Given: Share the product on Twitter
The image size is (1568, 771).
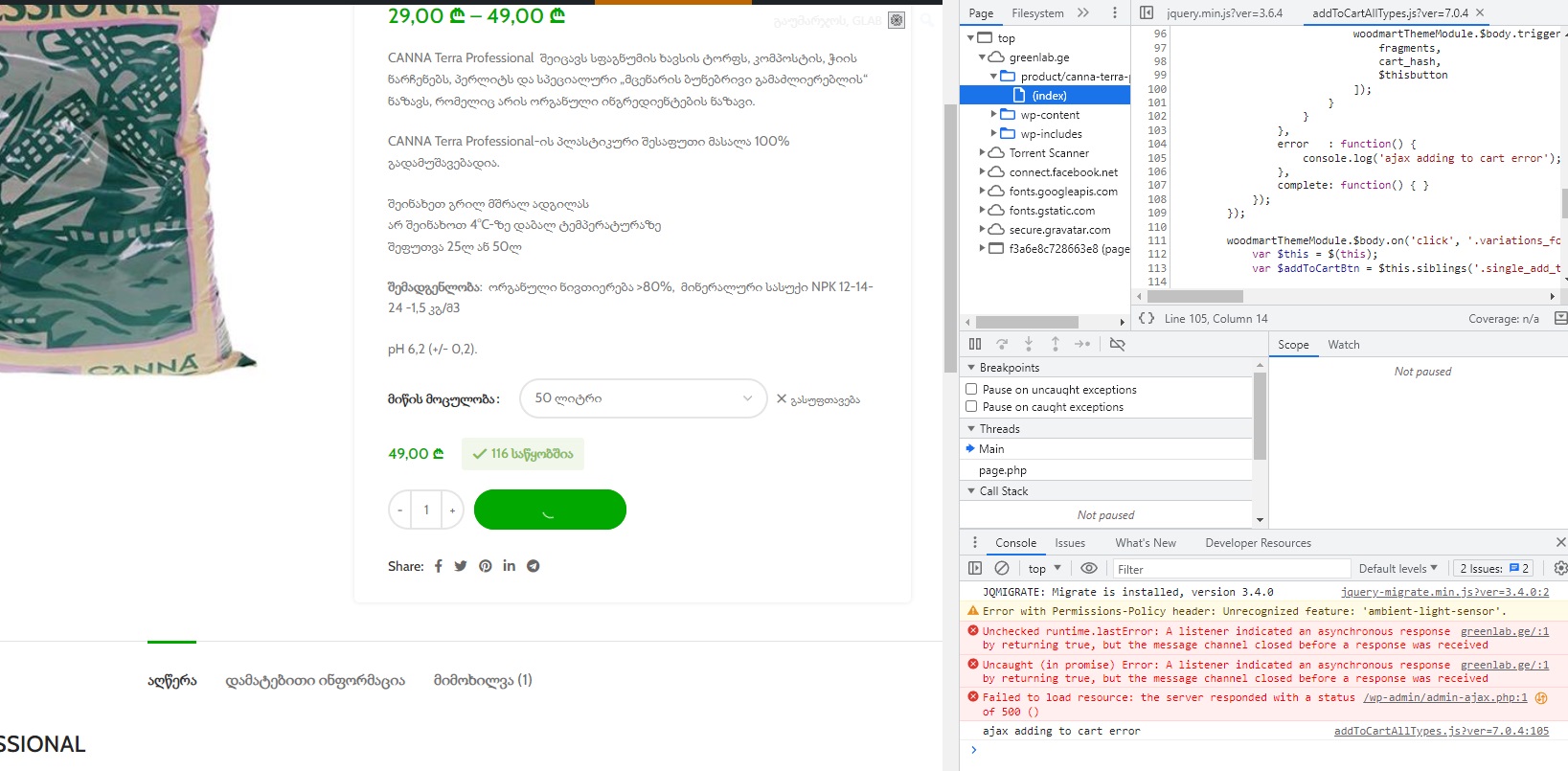Looking at the screenshot, I should pyautogui.click(x=461, y=566).
